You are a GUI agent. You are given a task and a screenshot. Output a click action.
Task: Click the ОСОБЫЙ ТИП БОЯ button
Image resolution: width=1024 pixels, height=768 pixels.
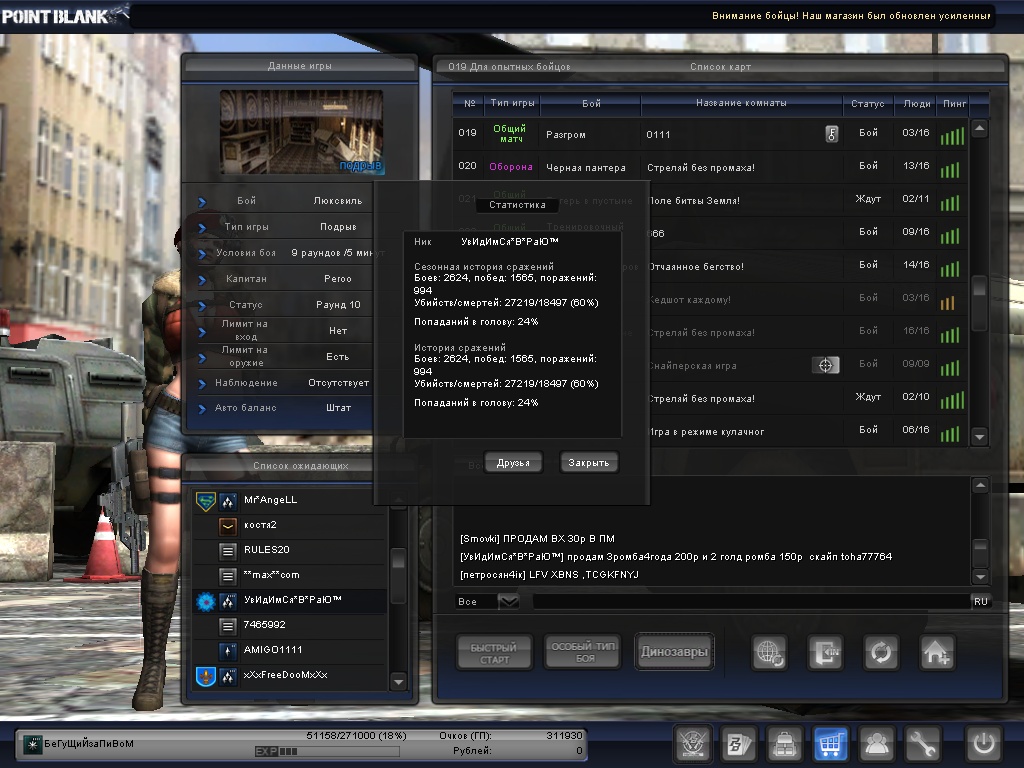(583, 652)
